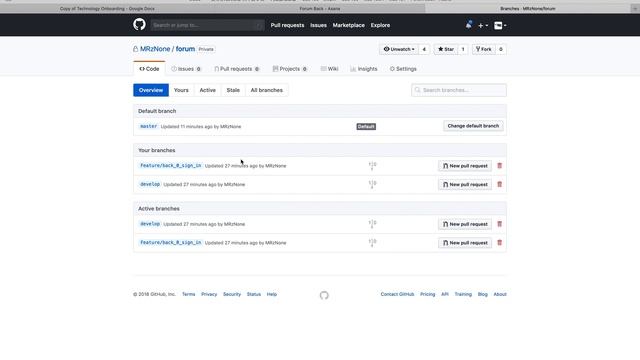This screenshot has width=640, height=360.
Task: New pull request for develop in Your branches
Action: click(465, 184)
